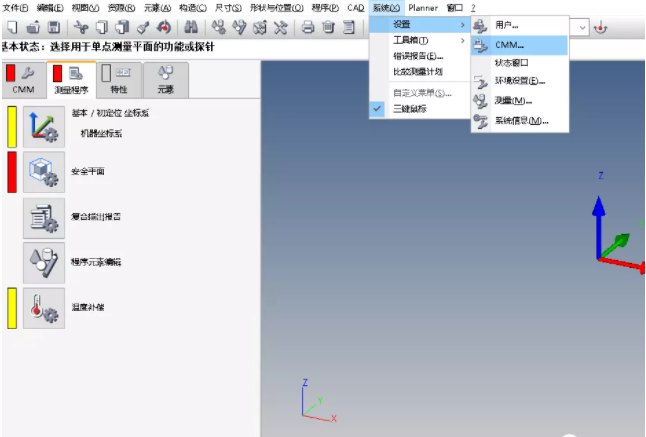This screenshot has width=646, height=437.
Task: Open the base alignment coordinate system icon
Action: tap(44, 124)
